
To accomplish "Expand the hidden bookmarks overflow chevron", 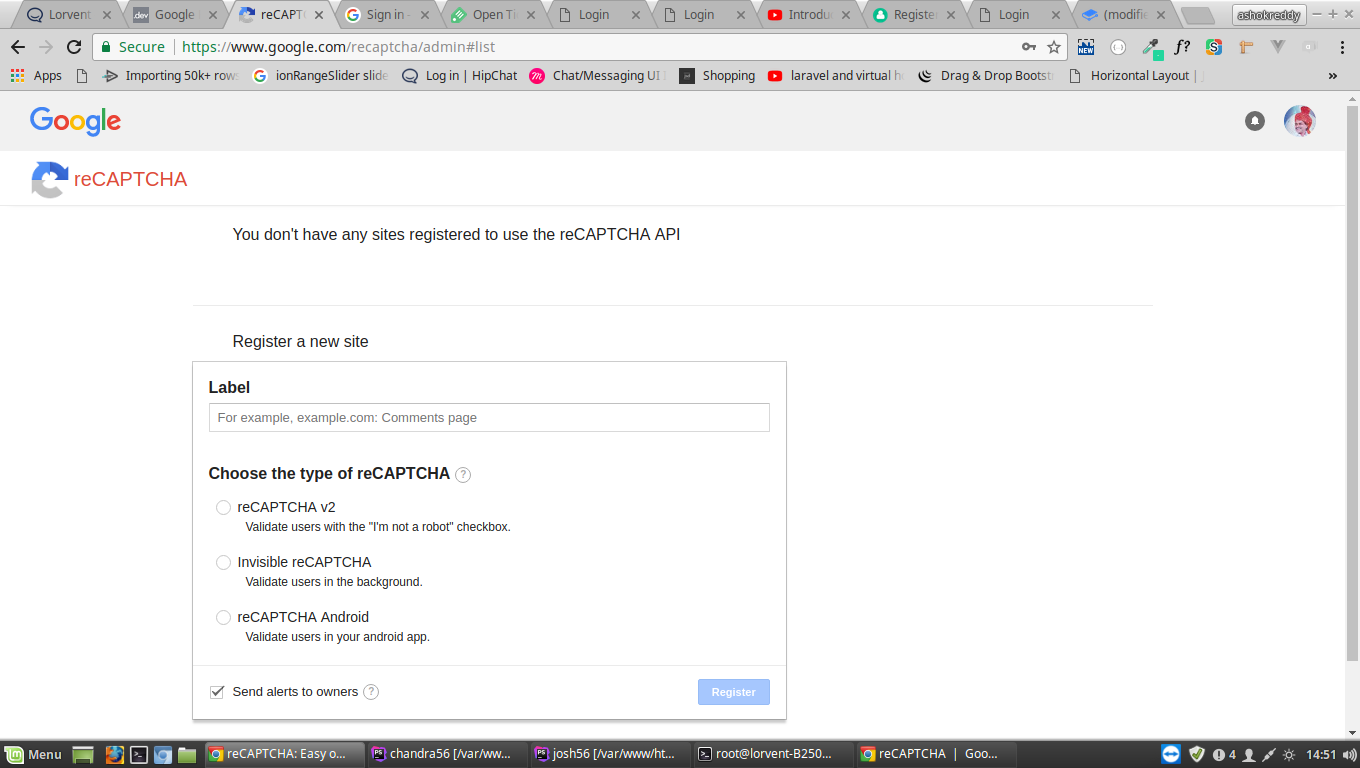I will [1332, 76].
